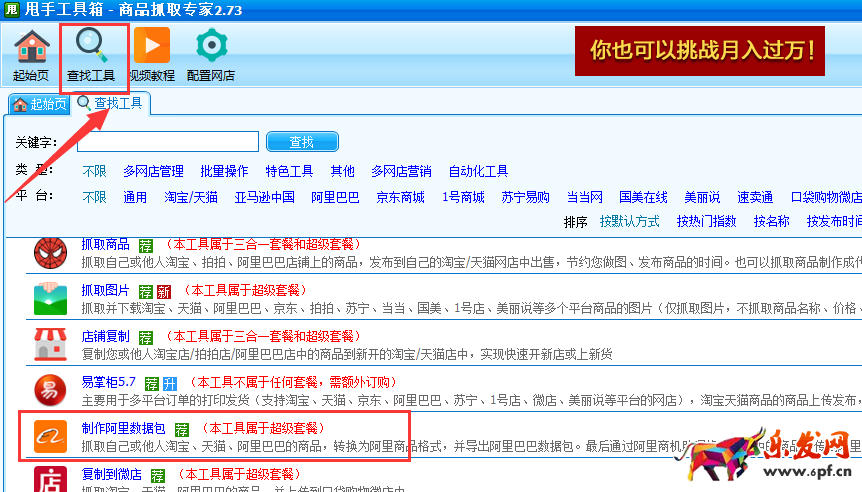This screenshot has height=492, width=862.
Task: Click the 荐 badge beside 抓取商品
Action: point(146,246)
